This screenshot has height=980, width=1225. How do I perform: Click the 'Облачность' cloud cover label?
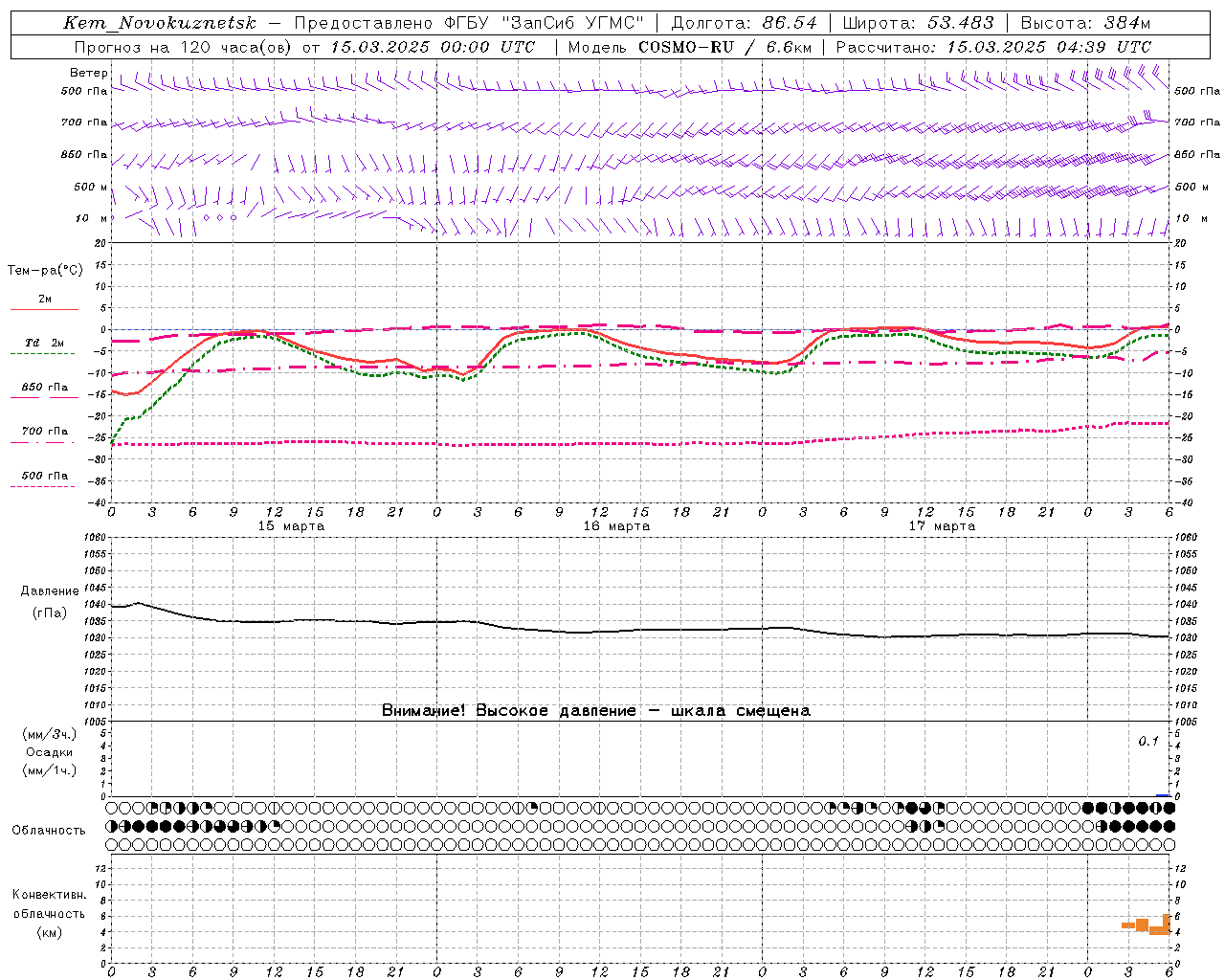click(x=49, y=831)
